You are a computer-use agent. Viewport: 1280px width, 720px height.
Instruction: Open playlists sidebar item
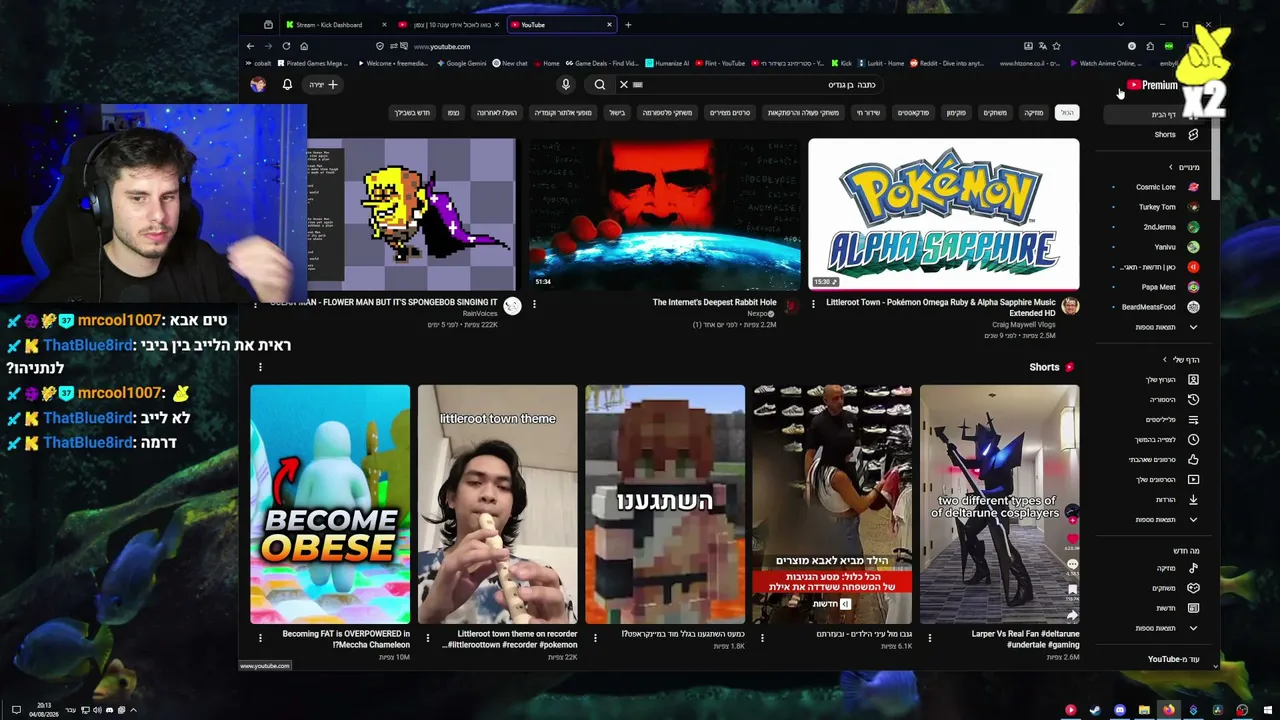pos(1156,420)
